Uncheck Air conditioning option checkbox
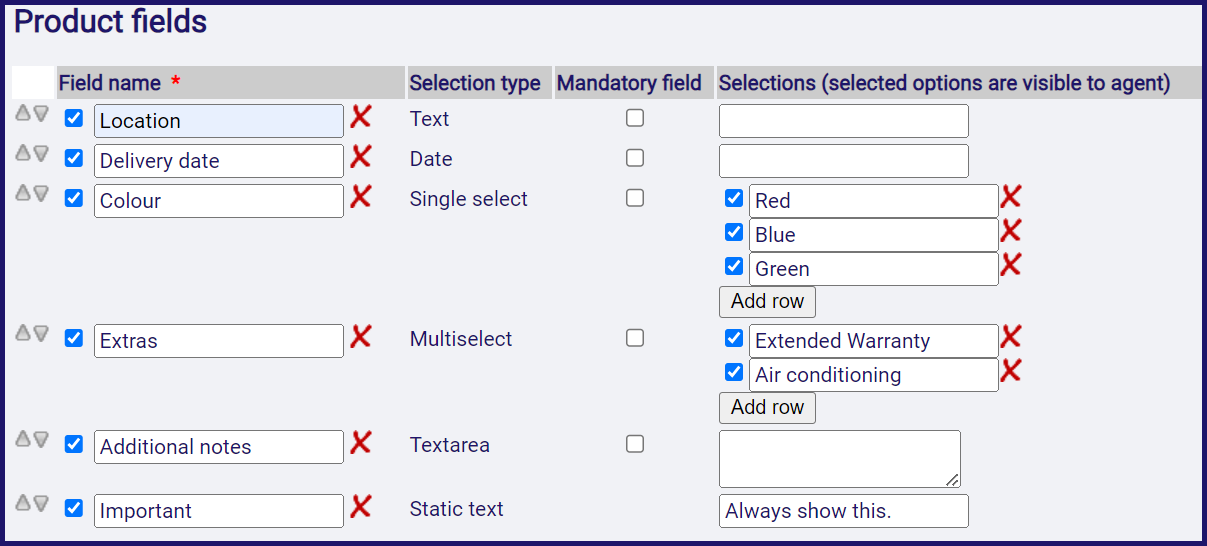The height and width of the screenshot is (546, 1207). point(734,372)
